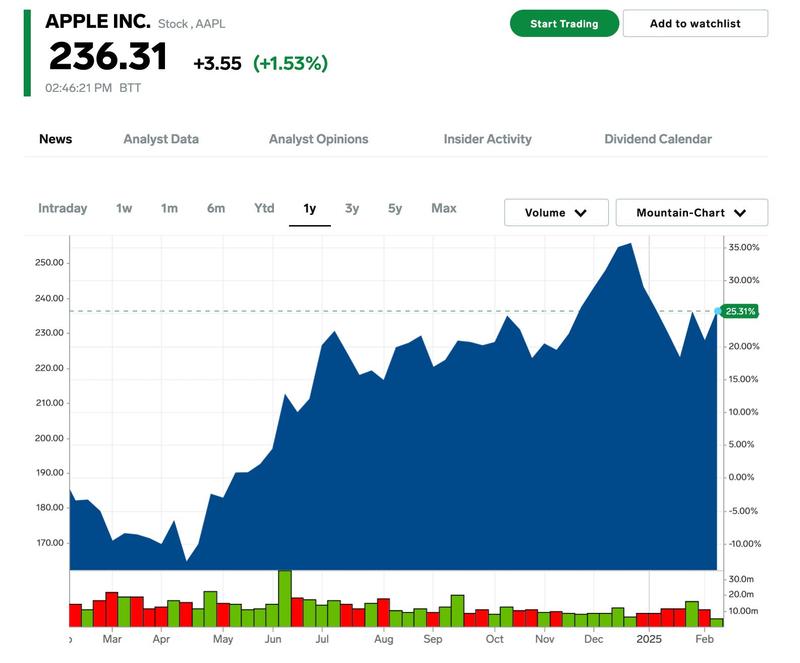Click the 170.00 price axis label
Image resolution: width=800 pixels, height=663 pixels.
pyautogui.click(x=50, y=543)
